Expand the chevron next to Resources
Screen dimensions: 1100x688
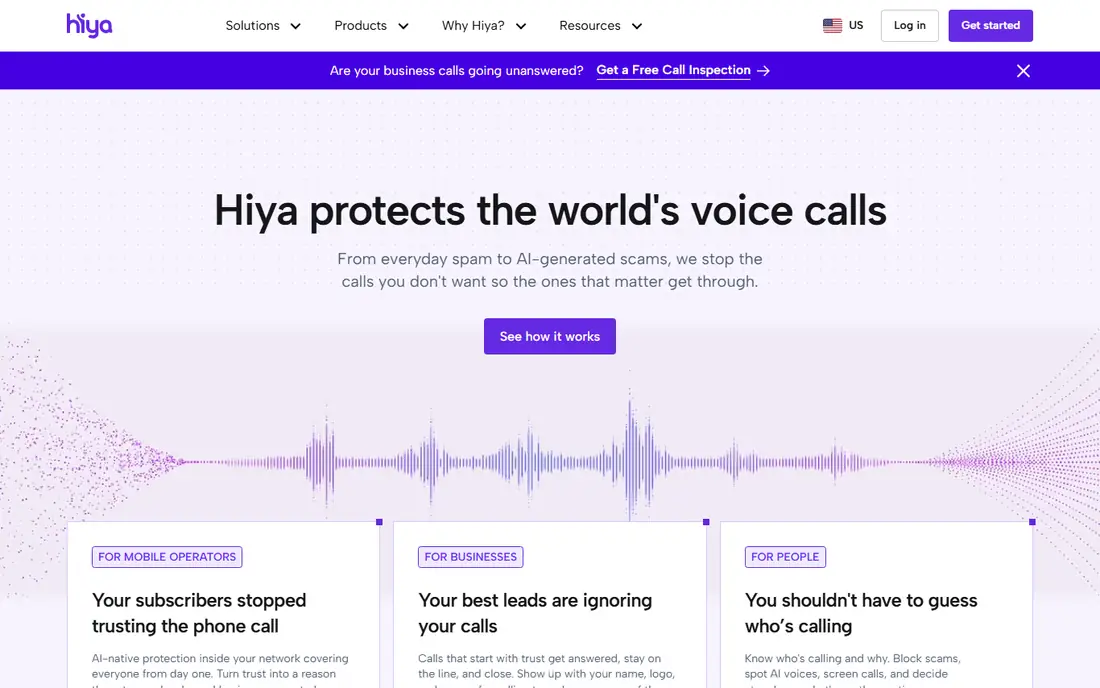coord(637,26)
